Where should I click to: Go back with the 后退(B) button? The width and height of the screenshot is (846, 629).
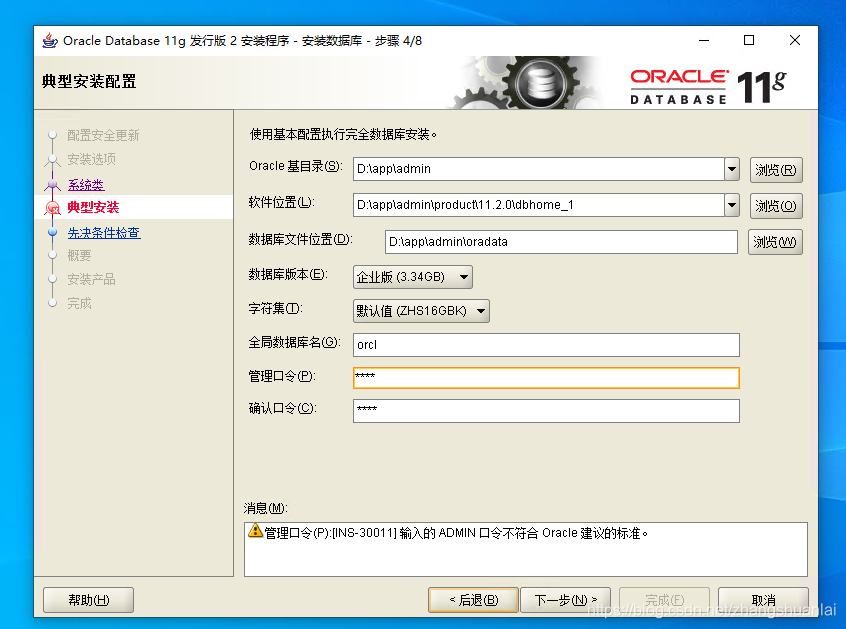pos(473,600)
